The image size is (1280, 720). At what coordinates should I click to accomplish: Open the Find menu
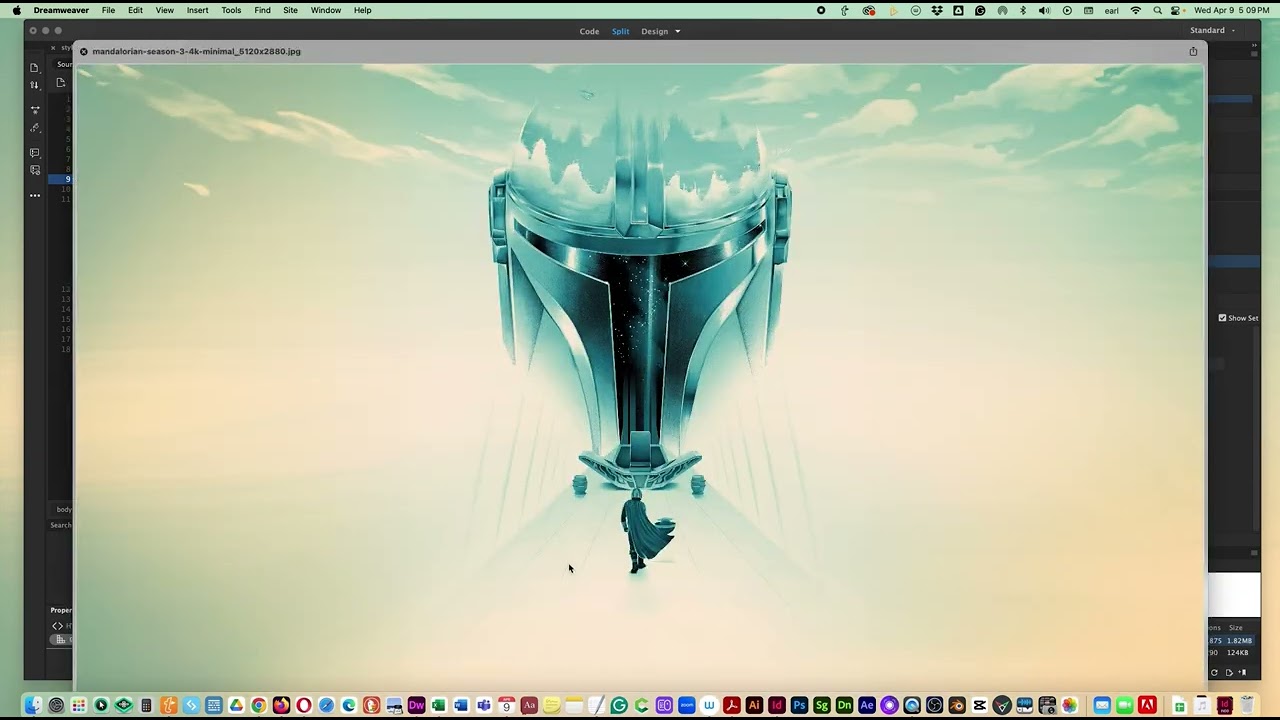(262, 10)
